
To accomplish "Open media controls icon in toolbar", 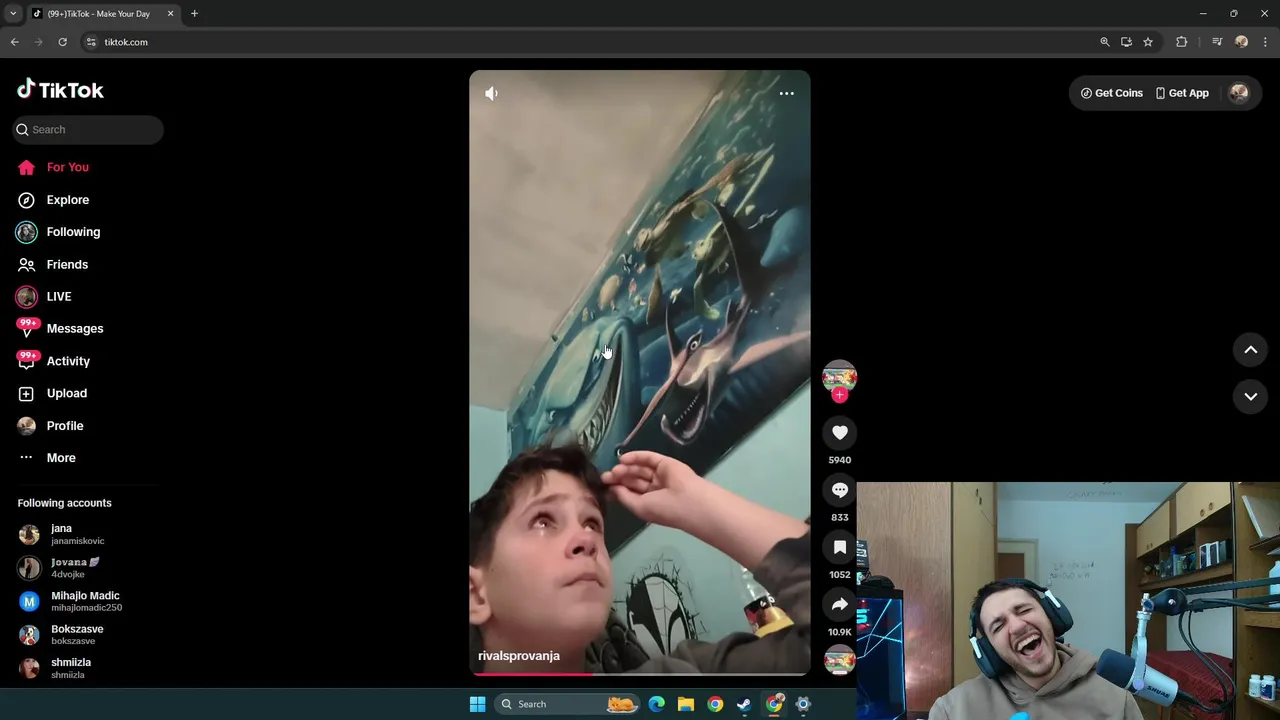I will (1217, 42).
